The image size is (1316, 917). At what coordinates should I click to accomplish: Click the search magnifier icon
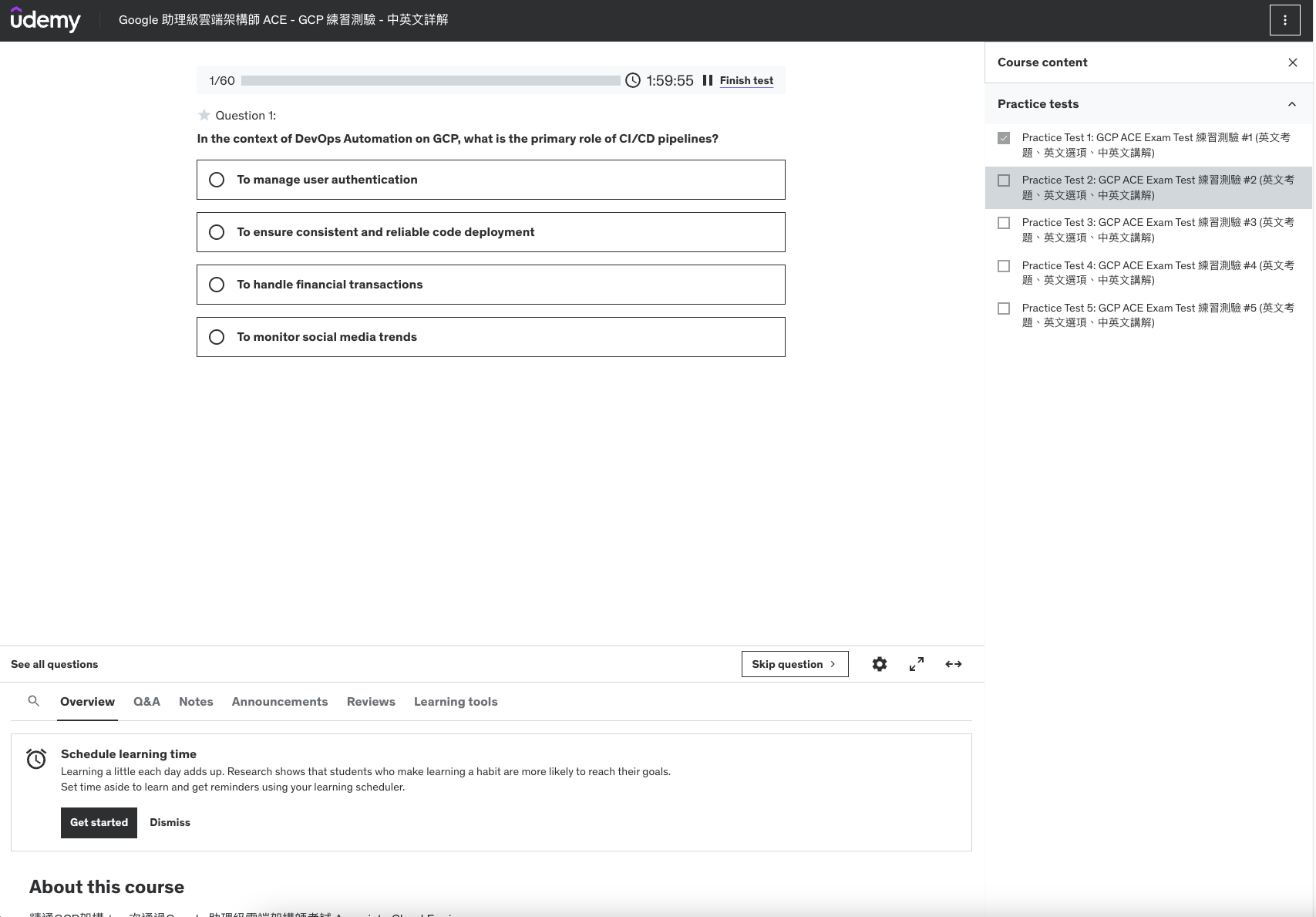34,701
